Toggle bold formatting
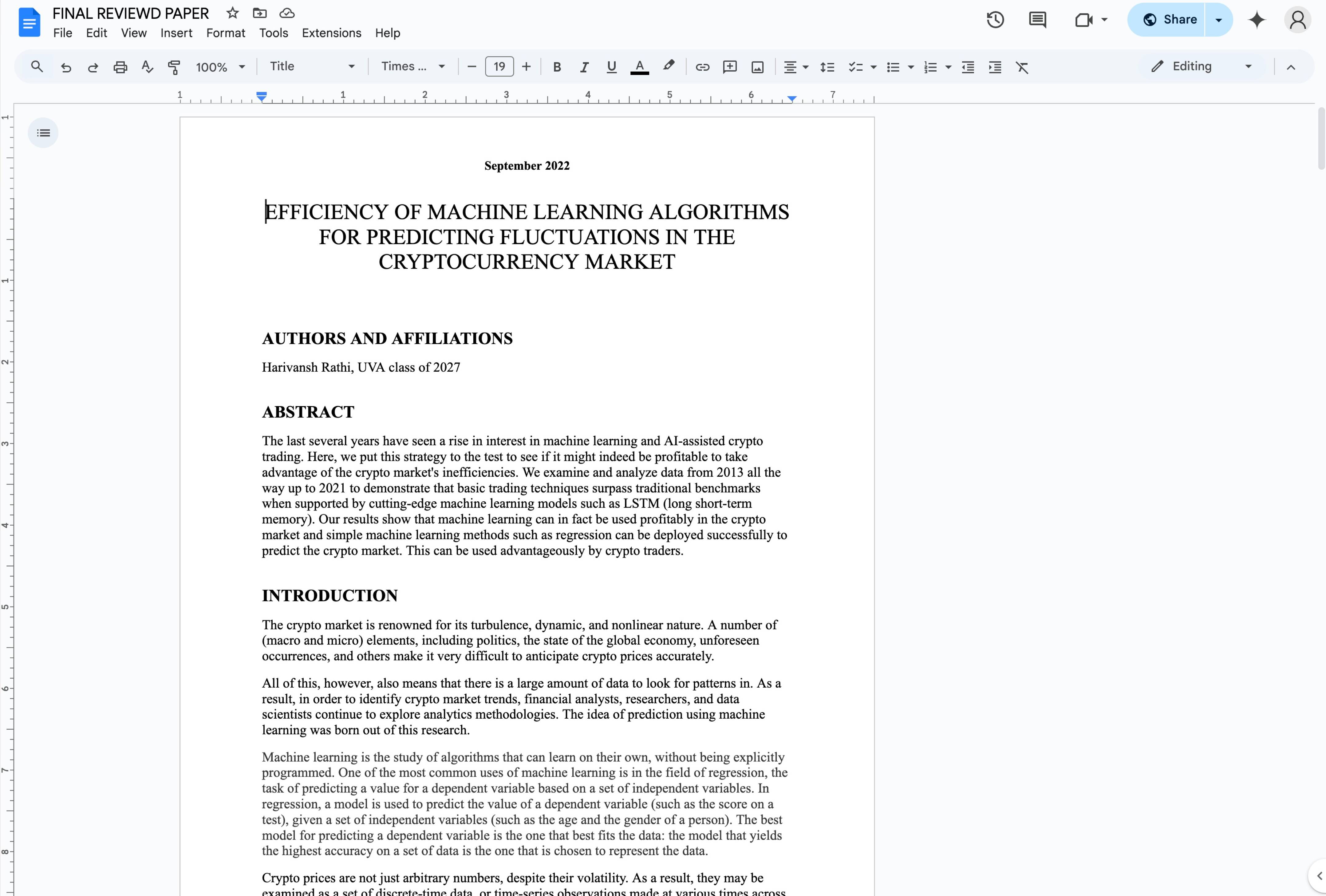 pos(557,67)
